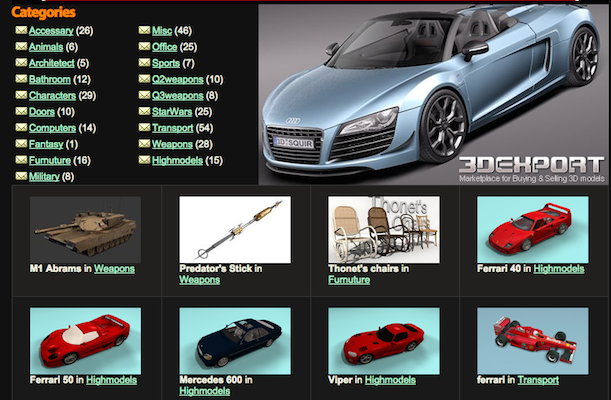
Task: Click Weapons link under M1 Abrams
Action: point(114,269)
